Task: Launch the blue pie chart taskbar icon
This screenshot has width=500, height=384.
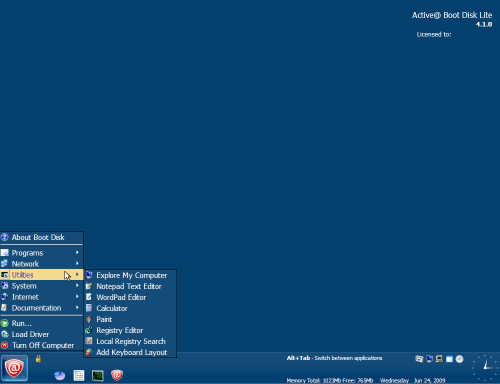Action: [x=60, y=376]
